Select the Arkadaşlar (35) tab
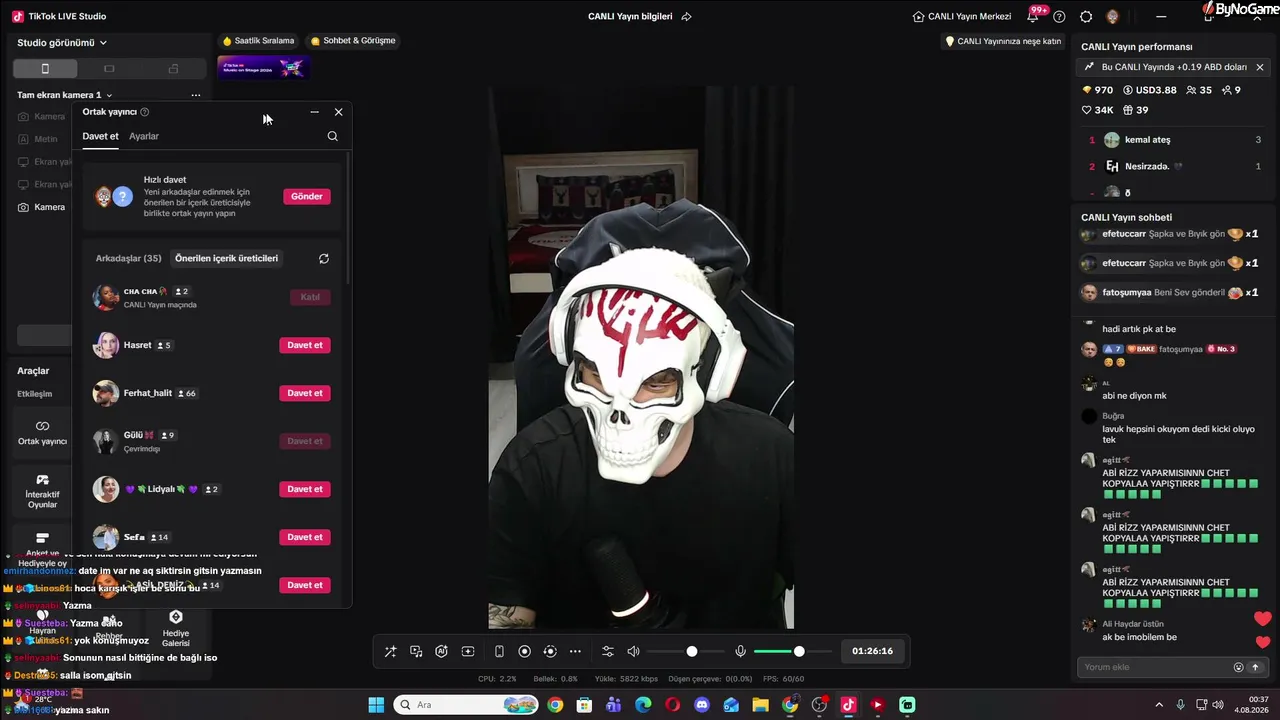Image resolution: width=1280 pixels, height=720 pixels. pos(128,258)
